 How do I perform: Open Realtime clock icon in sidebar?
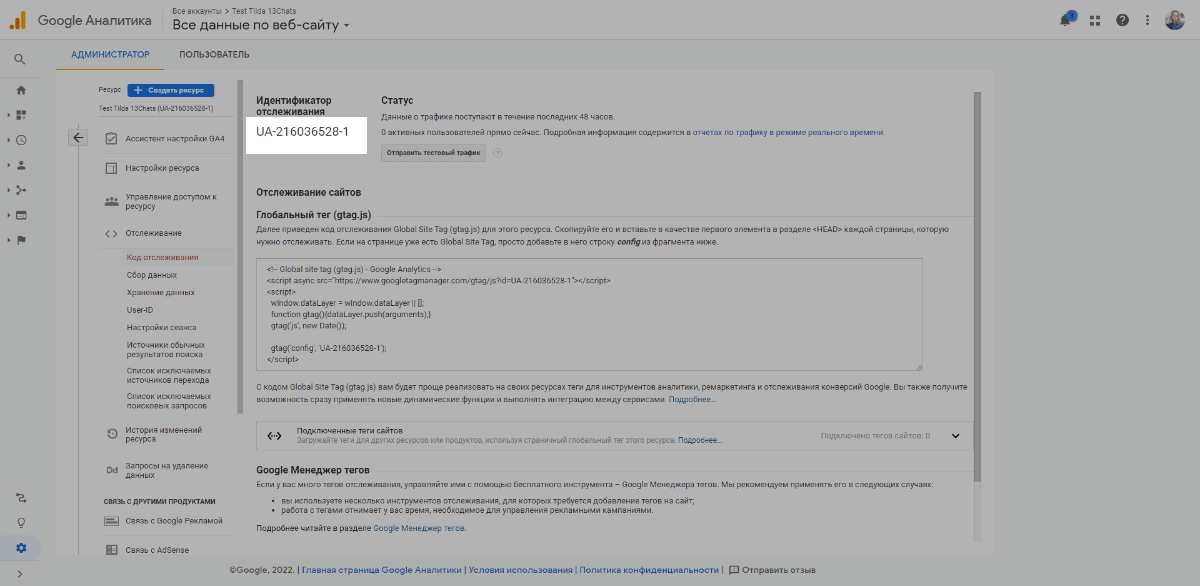coord(21,140)
